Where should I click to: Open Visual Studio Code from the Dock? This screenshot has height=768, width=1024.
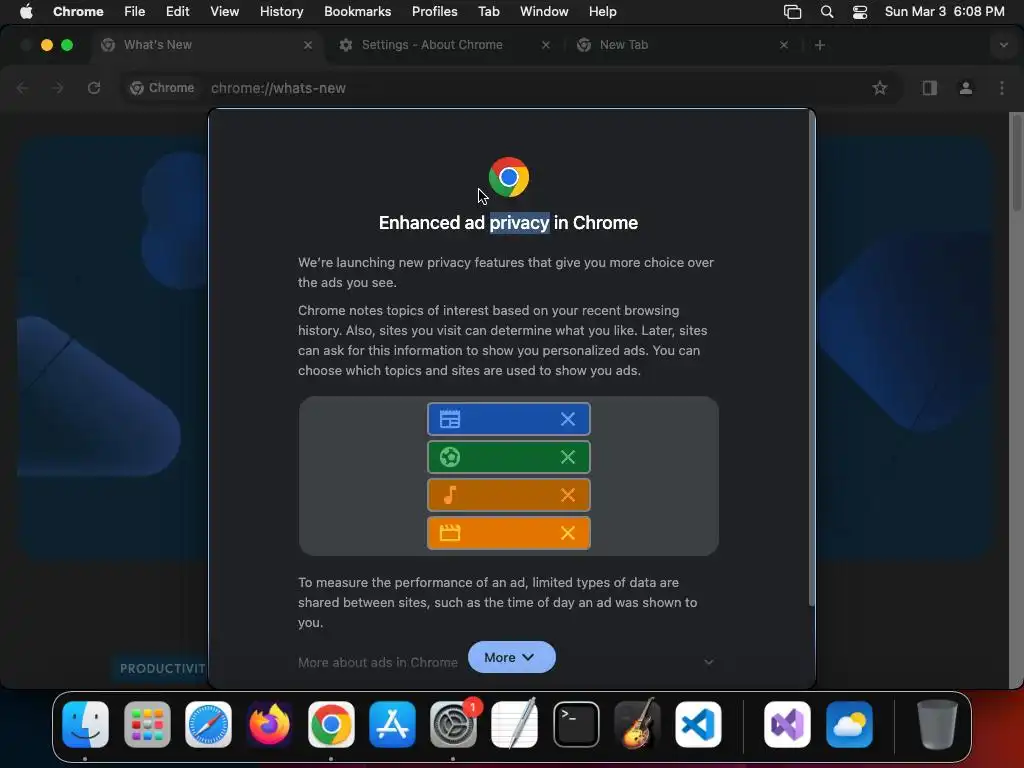[x=698, y=724]
